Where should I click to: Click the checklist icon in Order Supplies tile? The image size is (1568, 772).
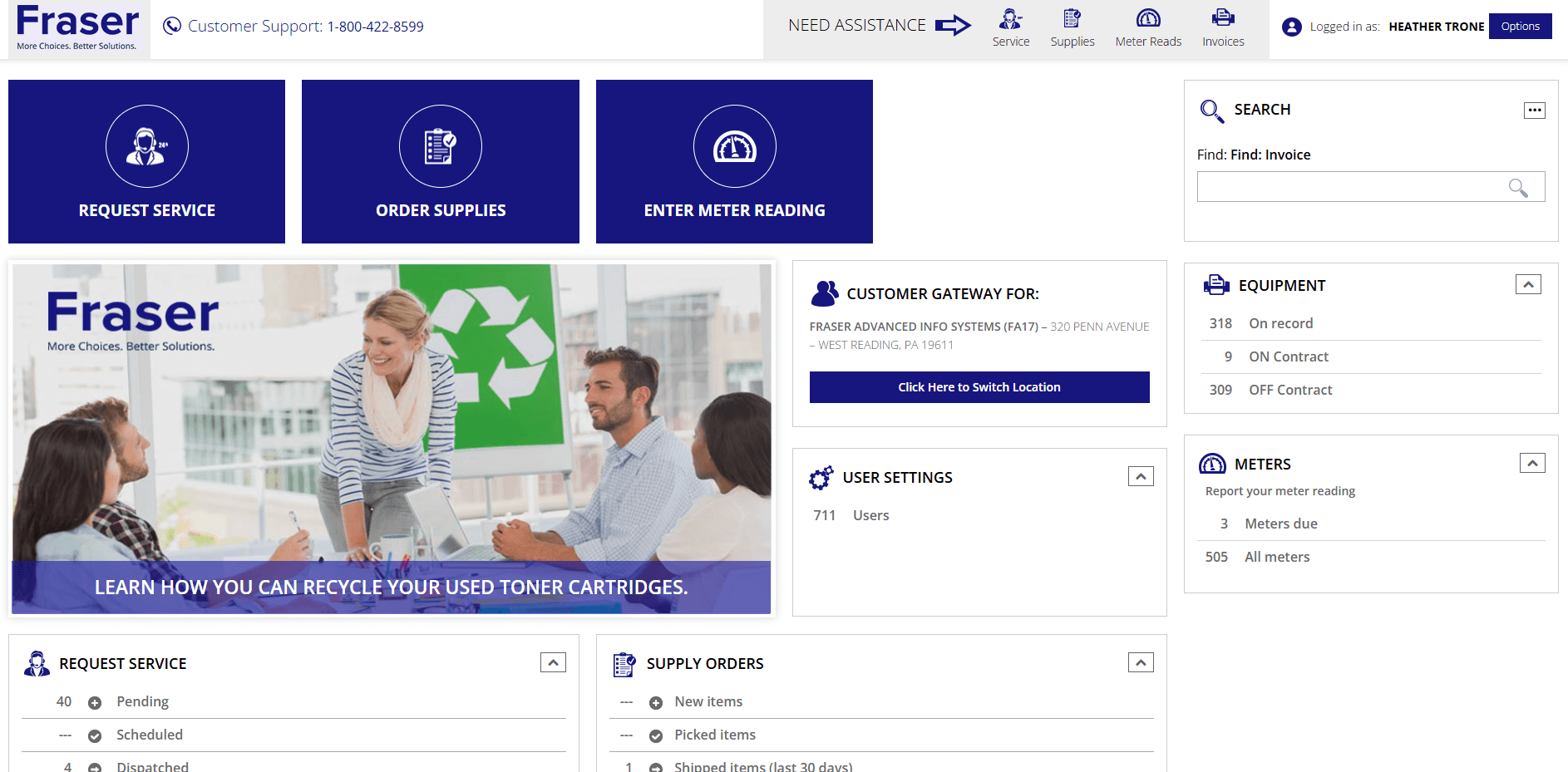click(441, 146)
